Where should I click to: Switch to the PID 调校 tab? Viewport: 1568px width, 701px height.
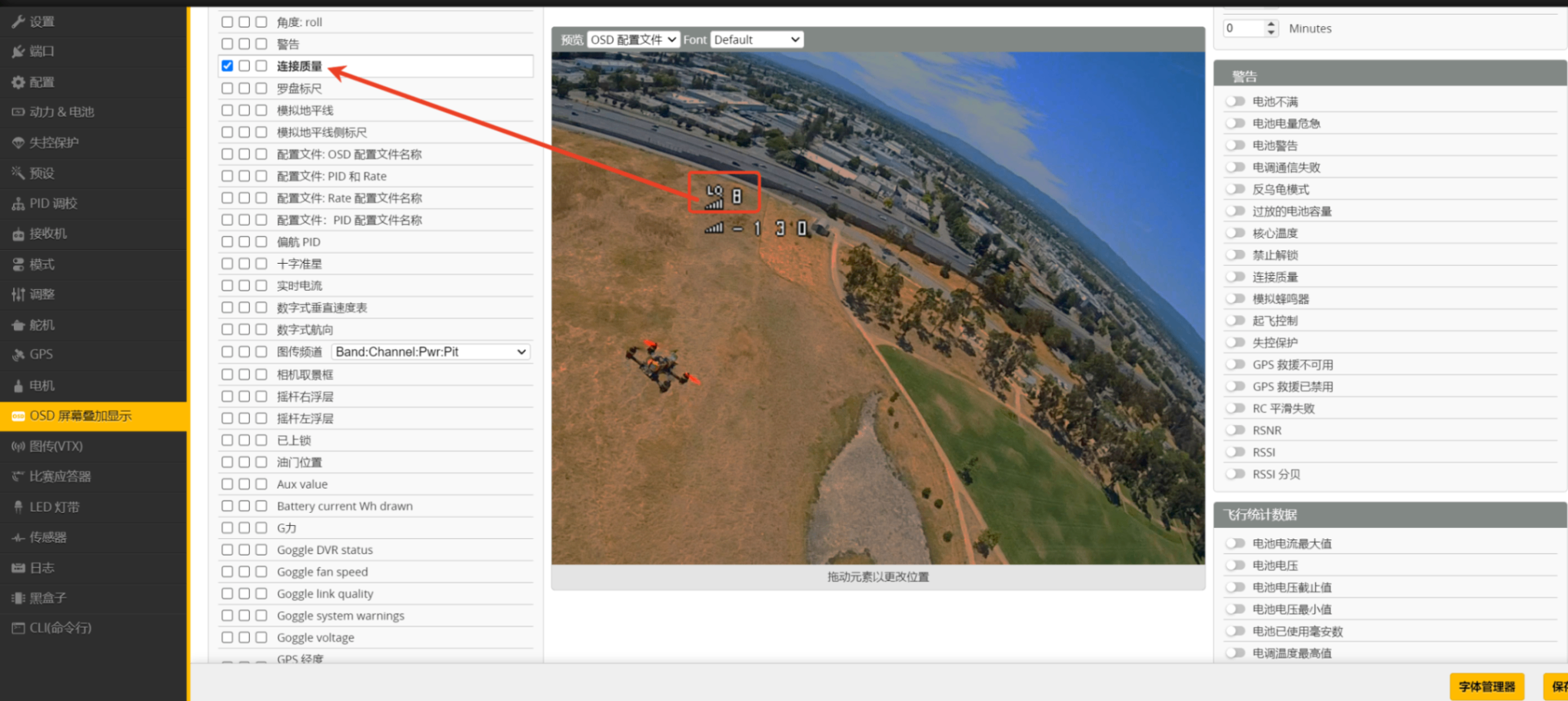pos(53,204)
